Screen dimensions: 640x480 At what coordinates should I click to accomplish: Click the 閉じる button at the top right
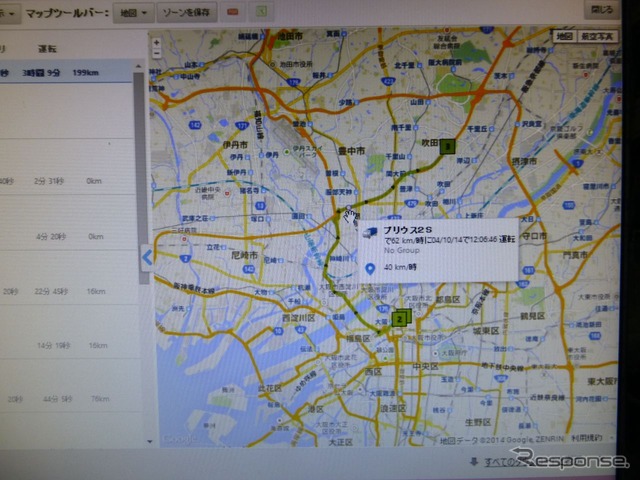click(602, 9)
